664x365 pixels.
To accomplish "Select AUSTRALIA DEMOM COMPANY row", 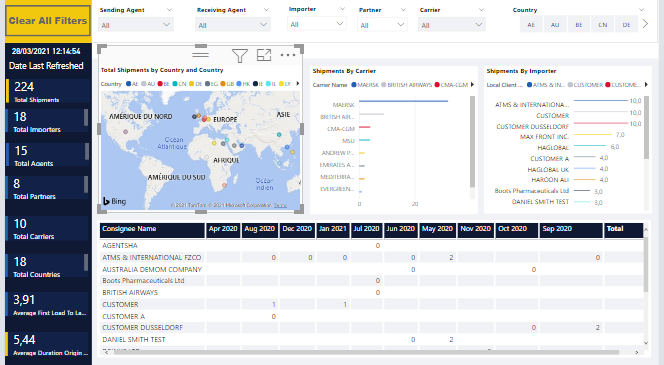I will [x=372, y=269].
